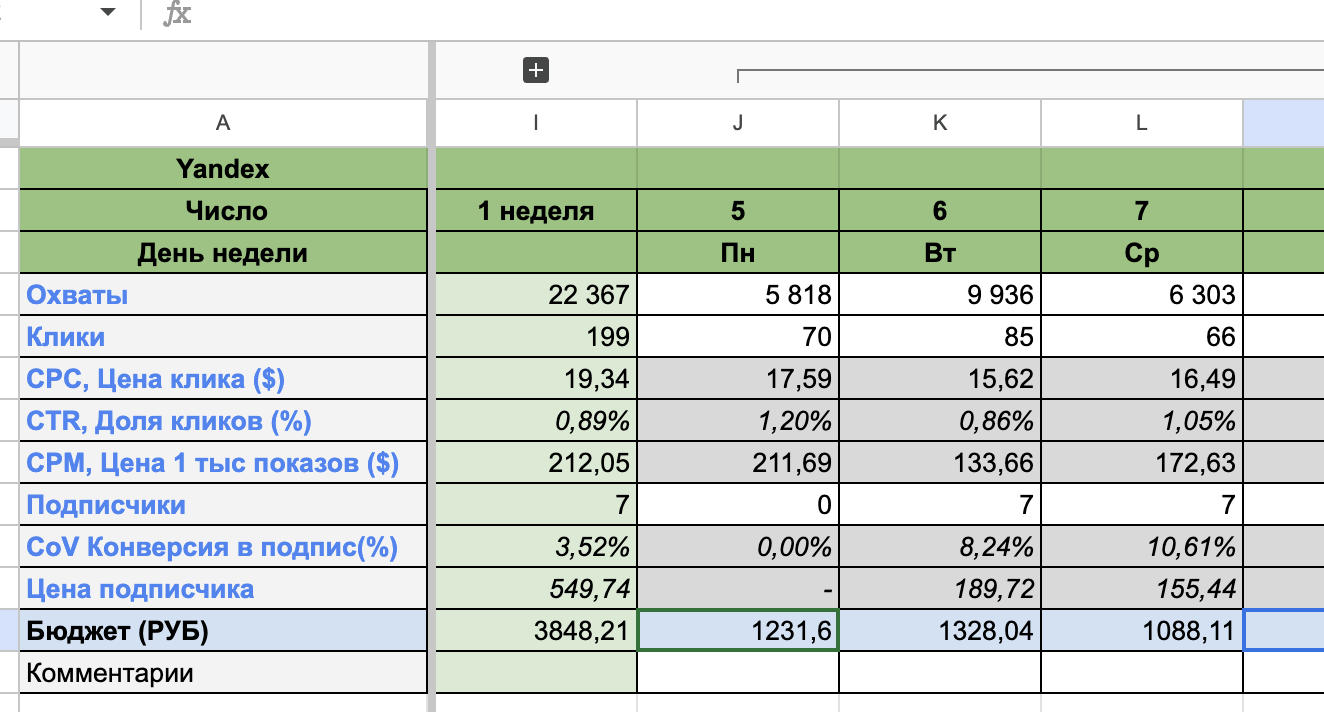Click the Клики row label
Image resolution: width=1324 pixels, height=712 pixels.
point(223,337)
